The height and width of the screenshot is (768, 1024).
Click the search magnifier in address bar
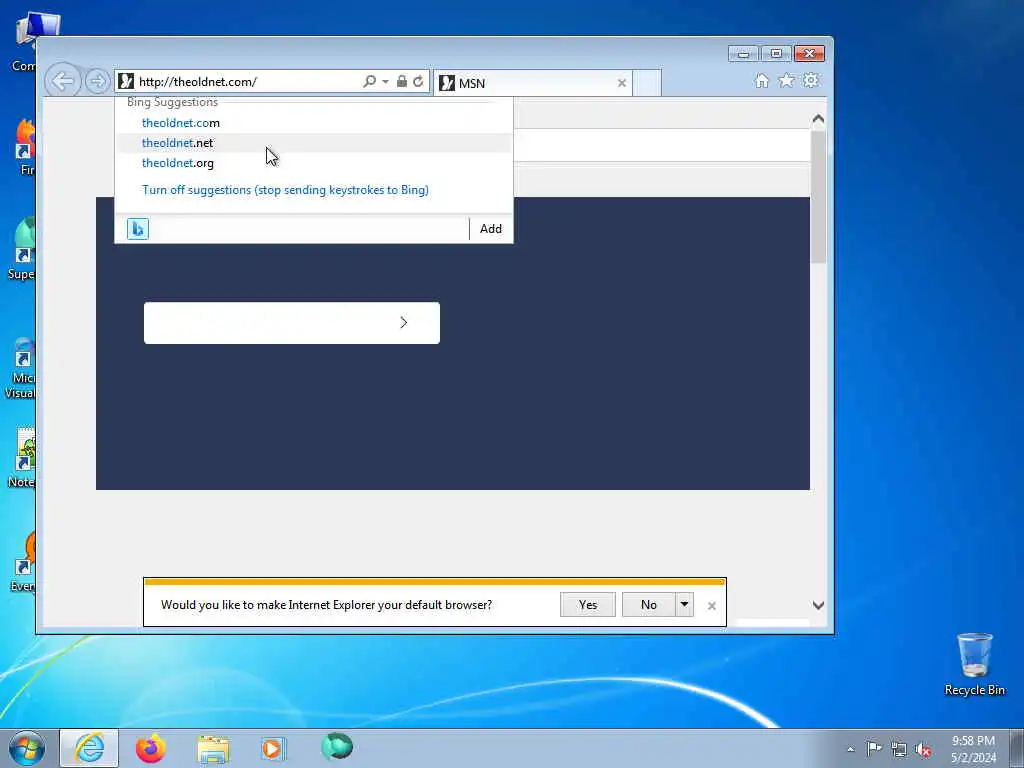click(369, 81)
